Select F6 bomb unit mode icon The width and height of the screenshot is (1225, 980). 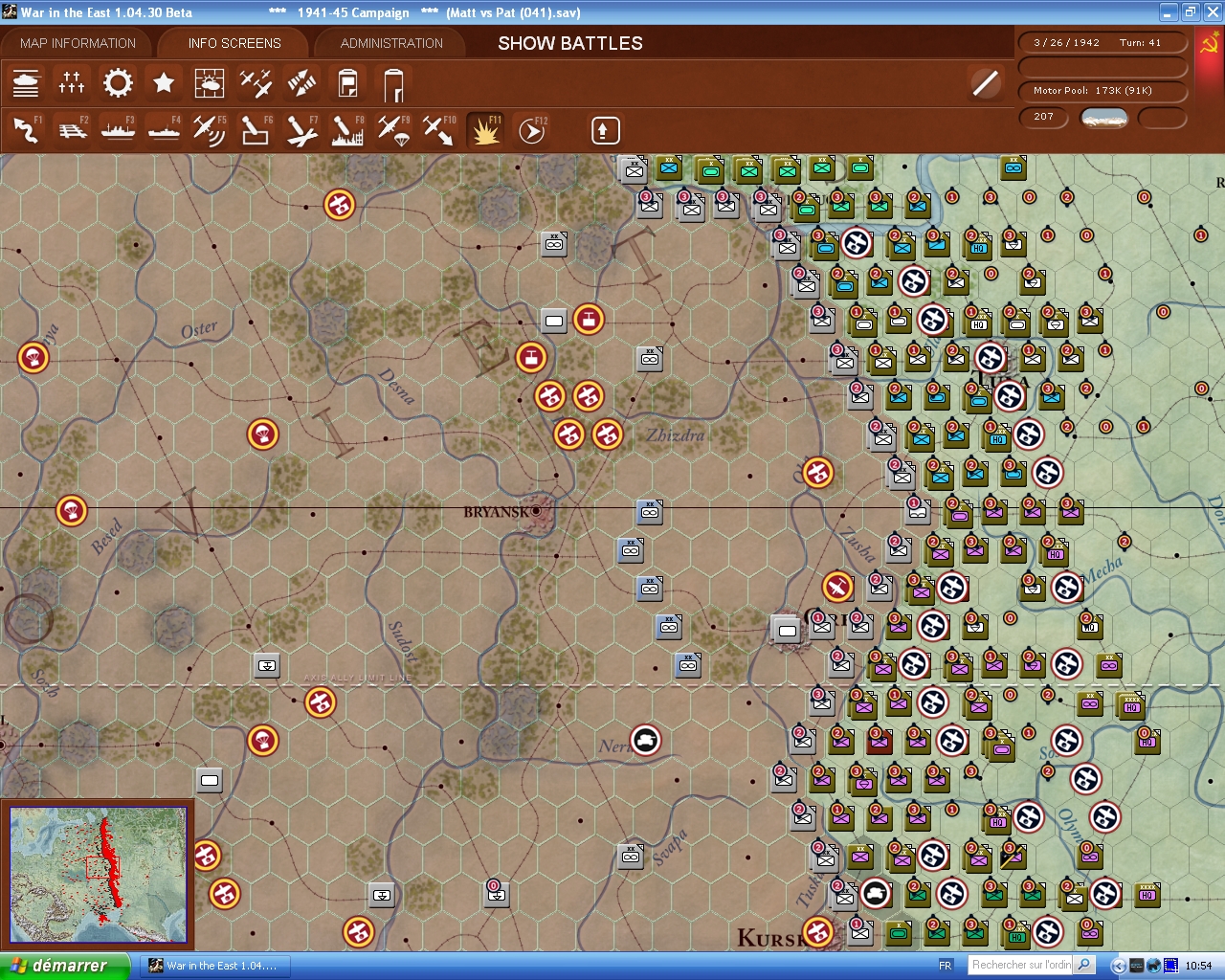[x=256, y=130]
